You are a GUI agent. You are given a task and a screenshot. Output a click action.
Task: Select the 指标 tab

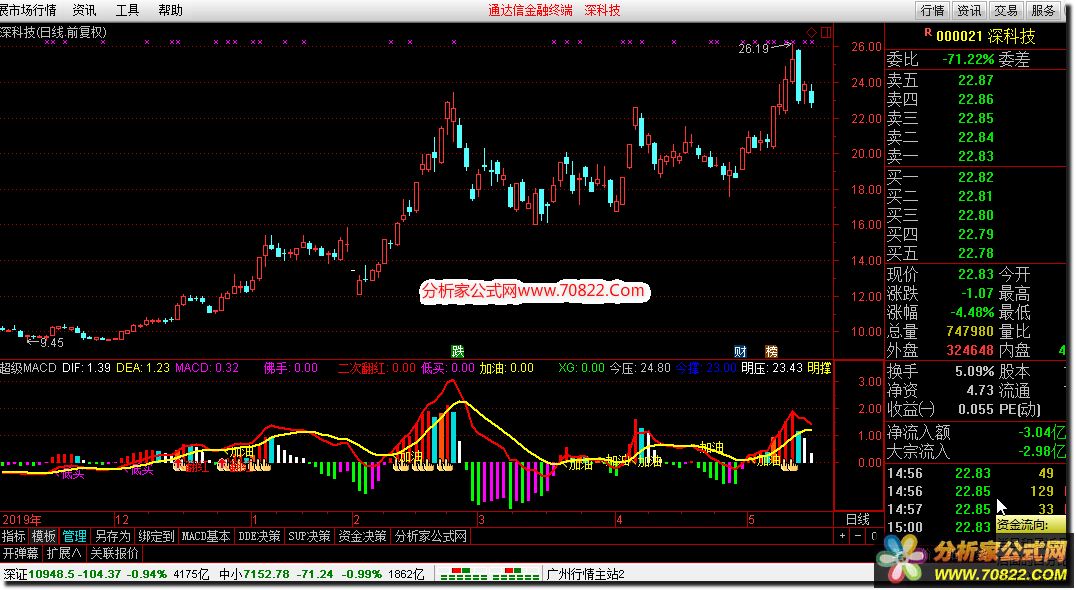[14, 536]
